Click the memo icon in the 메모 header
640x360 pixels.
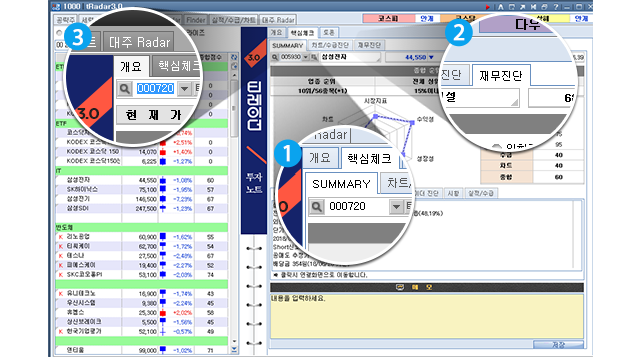pos(400,287)
